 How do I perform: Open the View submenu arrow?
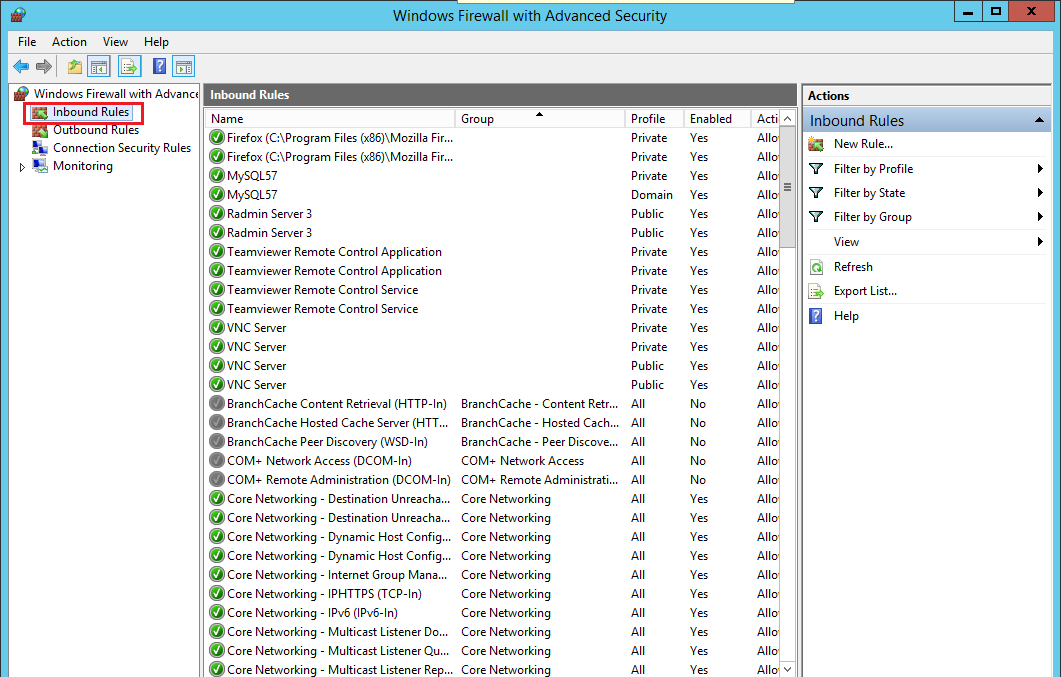point(1038,241)
